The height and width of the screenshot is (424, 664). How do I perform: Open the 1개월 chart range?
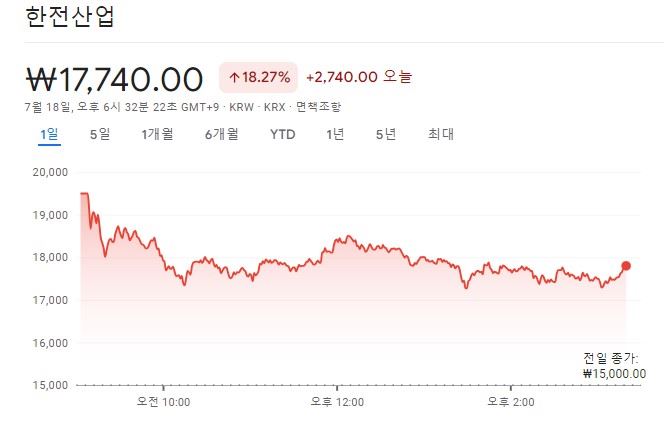157,134
